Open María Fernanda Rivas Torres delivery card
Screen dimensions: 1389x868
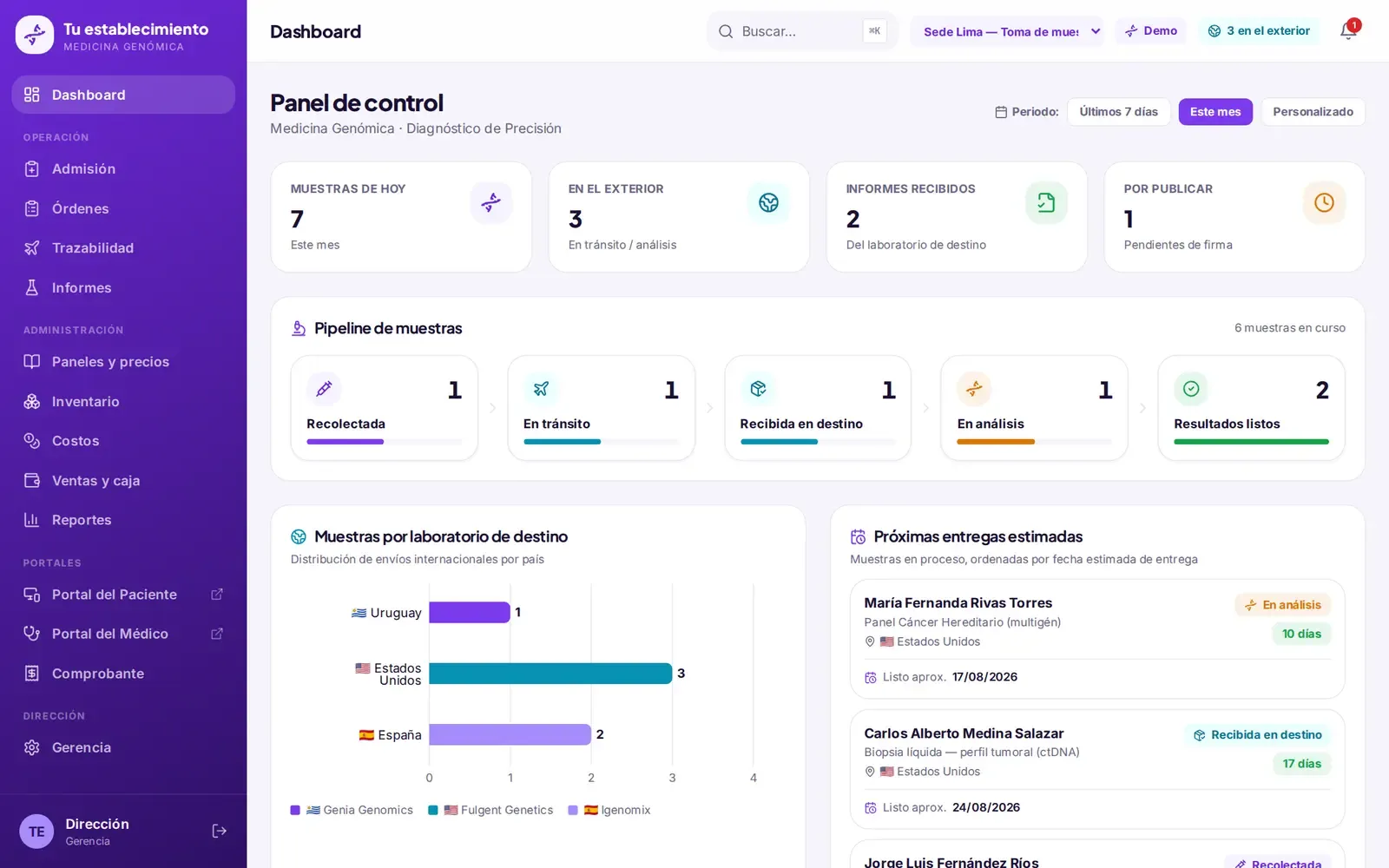pyautogui.click(x=1097, y=639)
